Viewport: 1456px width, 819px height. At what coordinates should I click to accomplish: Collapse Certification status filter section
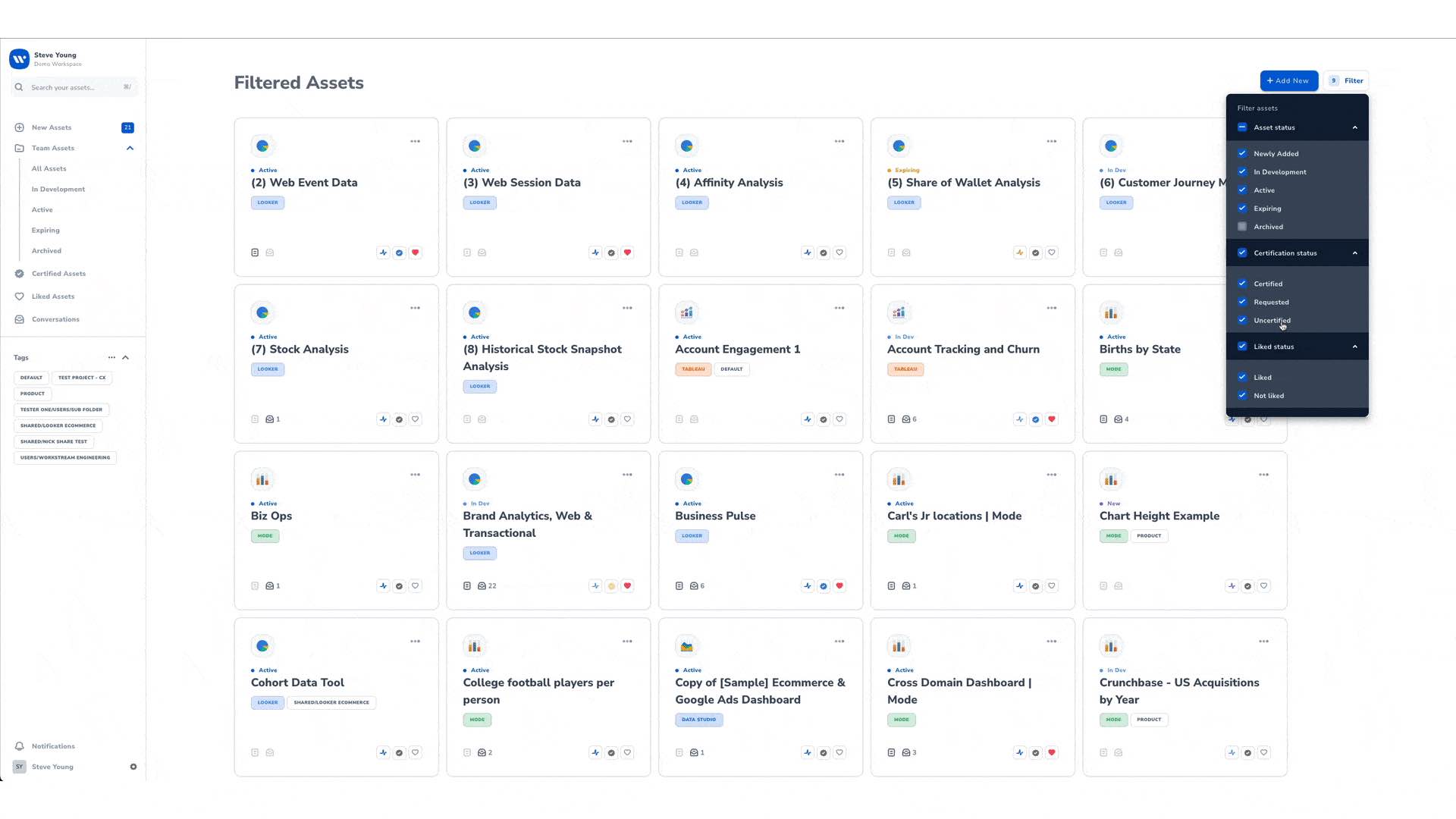[1354, 253]
